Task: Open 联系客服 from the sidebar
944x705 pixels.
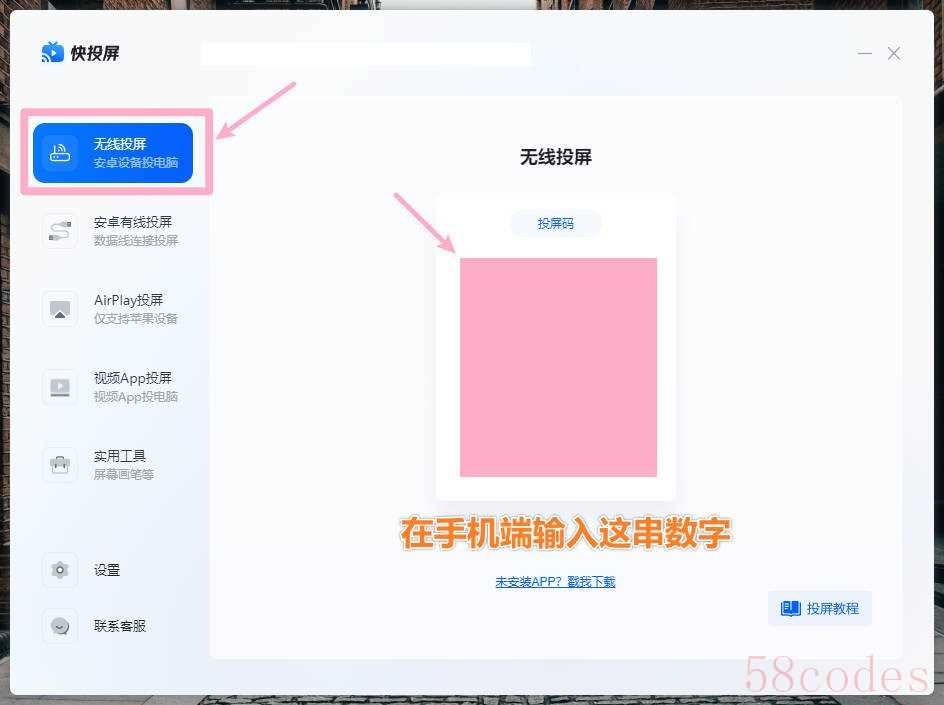Action: coord(113,626)
